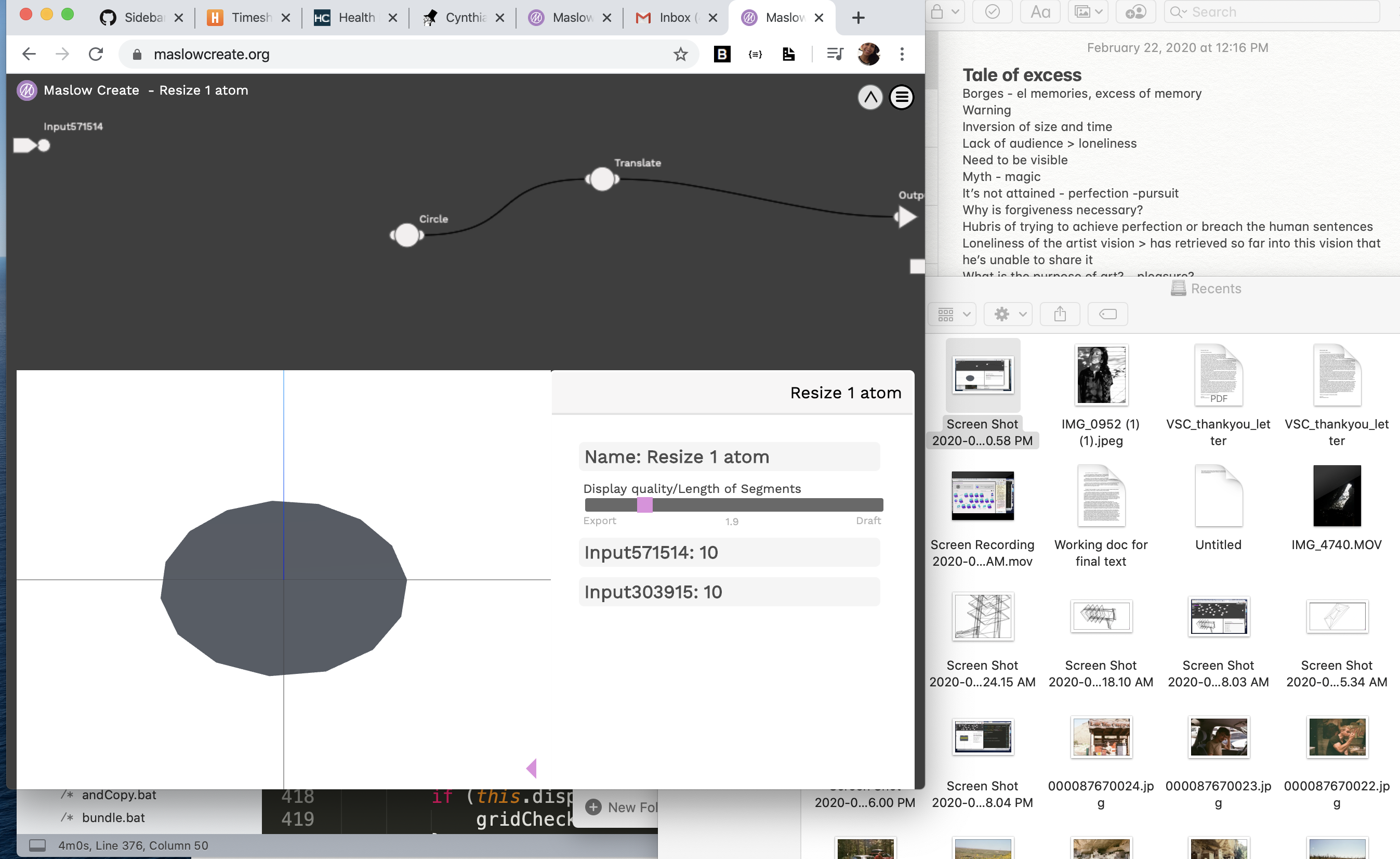Screen dimensions: 1400x859
Task: Switch to the Inbox Gmail tab
Action: (675, 17)
